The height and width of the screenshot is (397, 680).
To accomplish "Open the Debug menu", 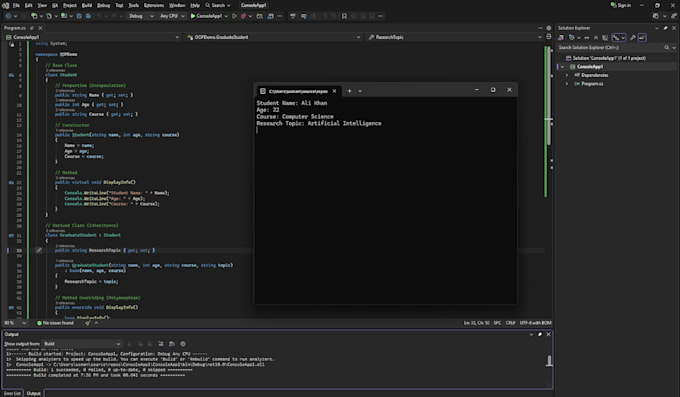I will (x=103, y=5).
